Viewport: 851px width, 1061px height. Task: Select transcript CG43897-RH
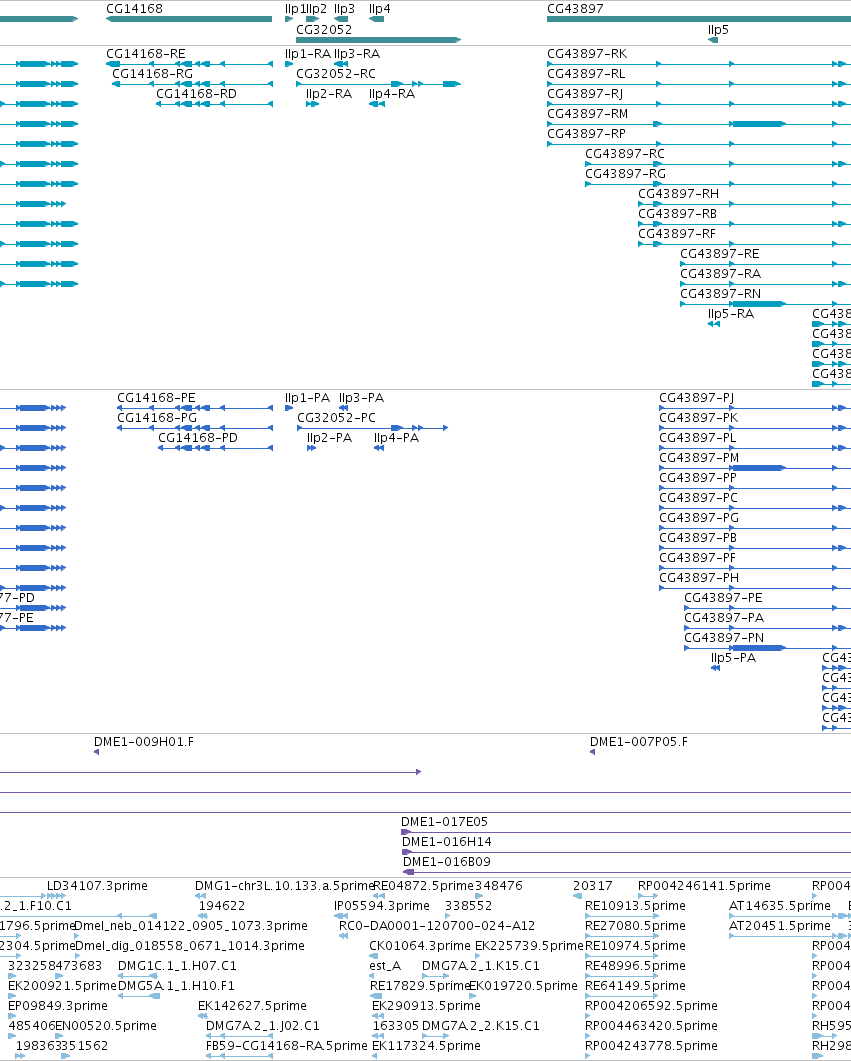[x=678, y=194]
